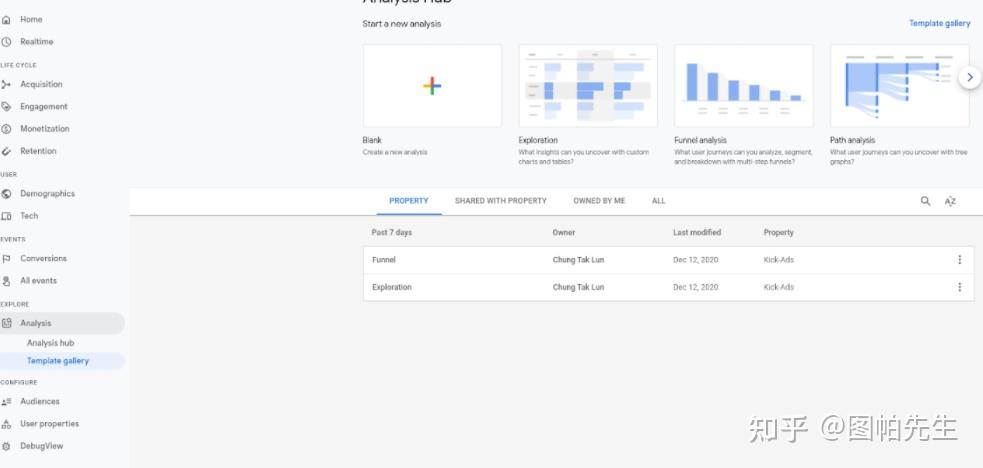Open the Funnel analysis template thumbnail
Screen dimensions: 983x468
(744, 86)
